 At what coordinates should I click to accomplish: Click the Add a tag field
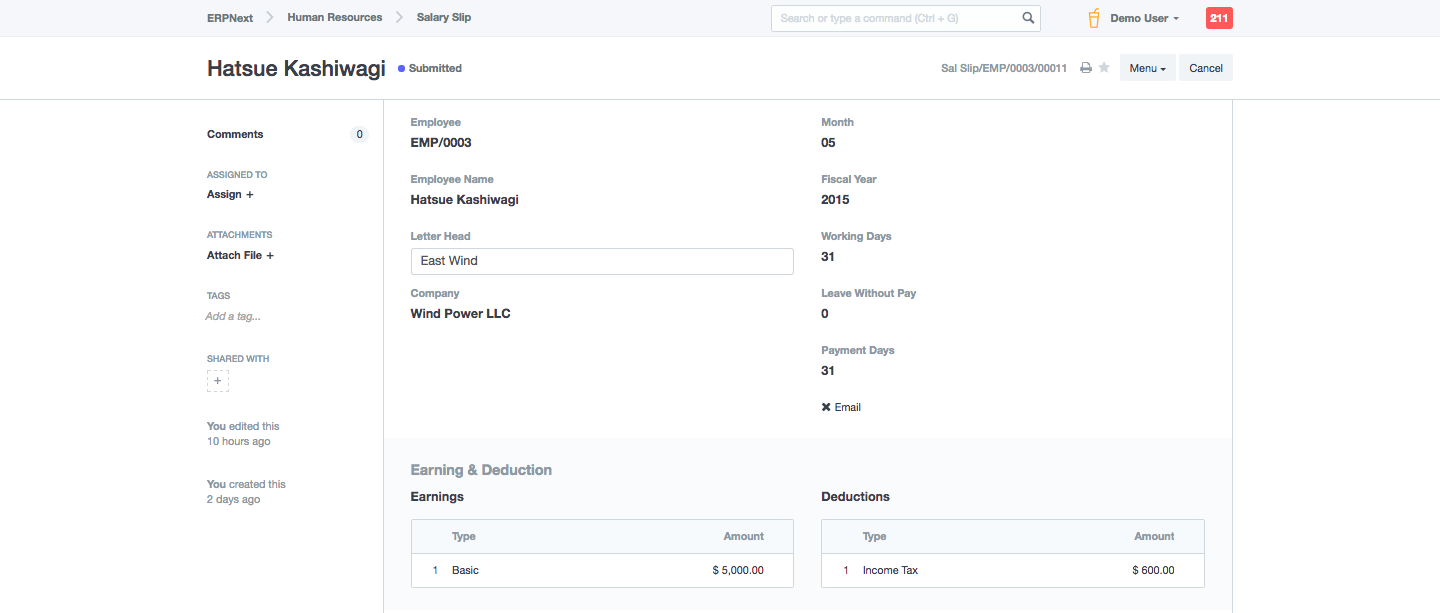click(233, 316)
